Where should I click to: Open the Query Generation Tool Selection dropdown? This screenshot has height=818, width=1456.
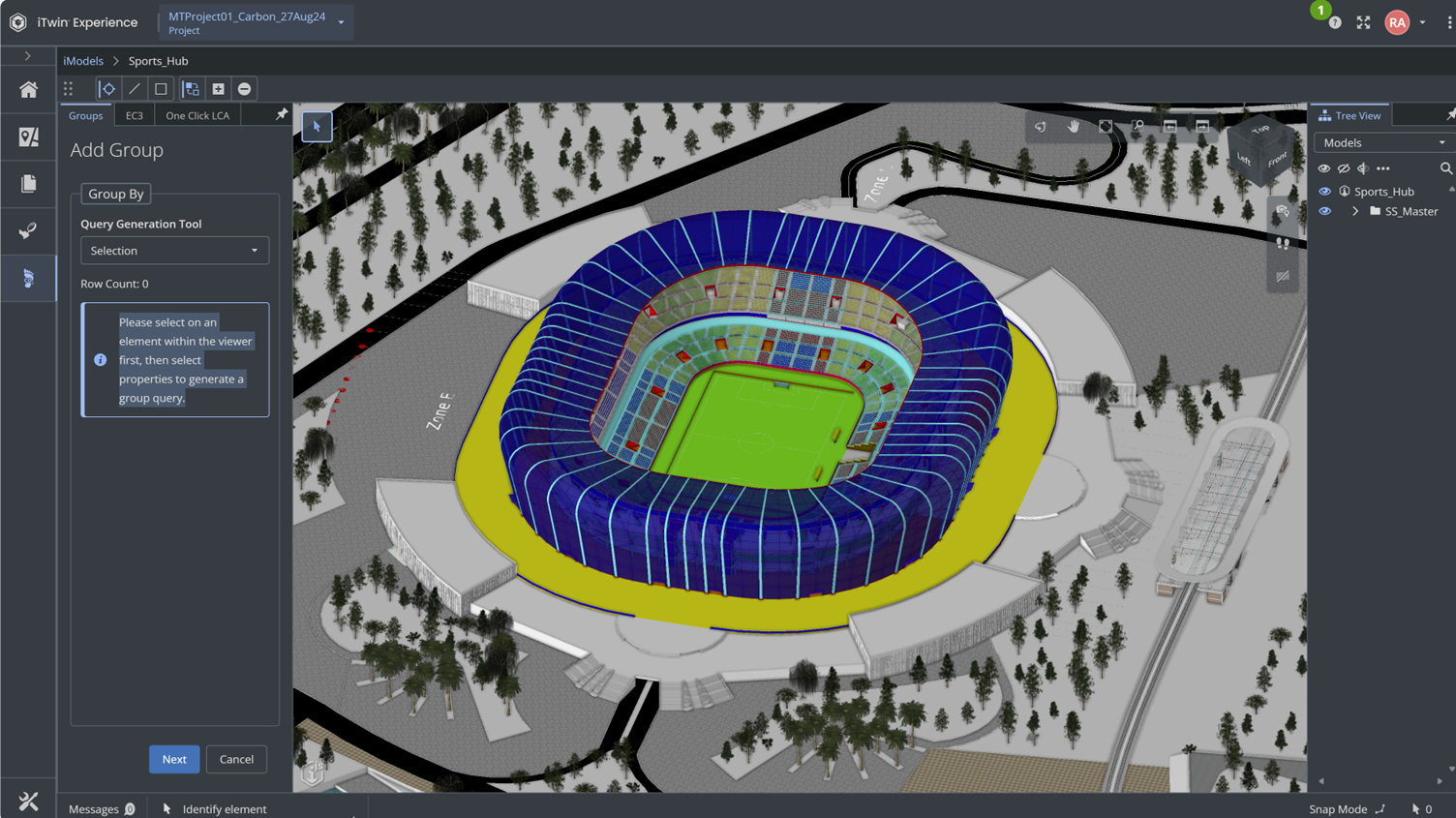(174, 251)
